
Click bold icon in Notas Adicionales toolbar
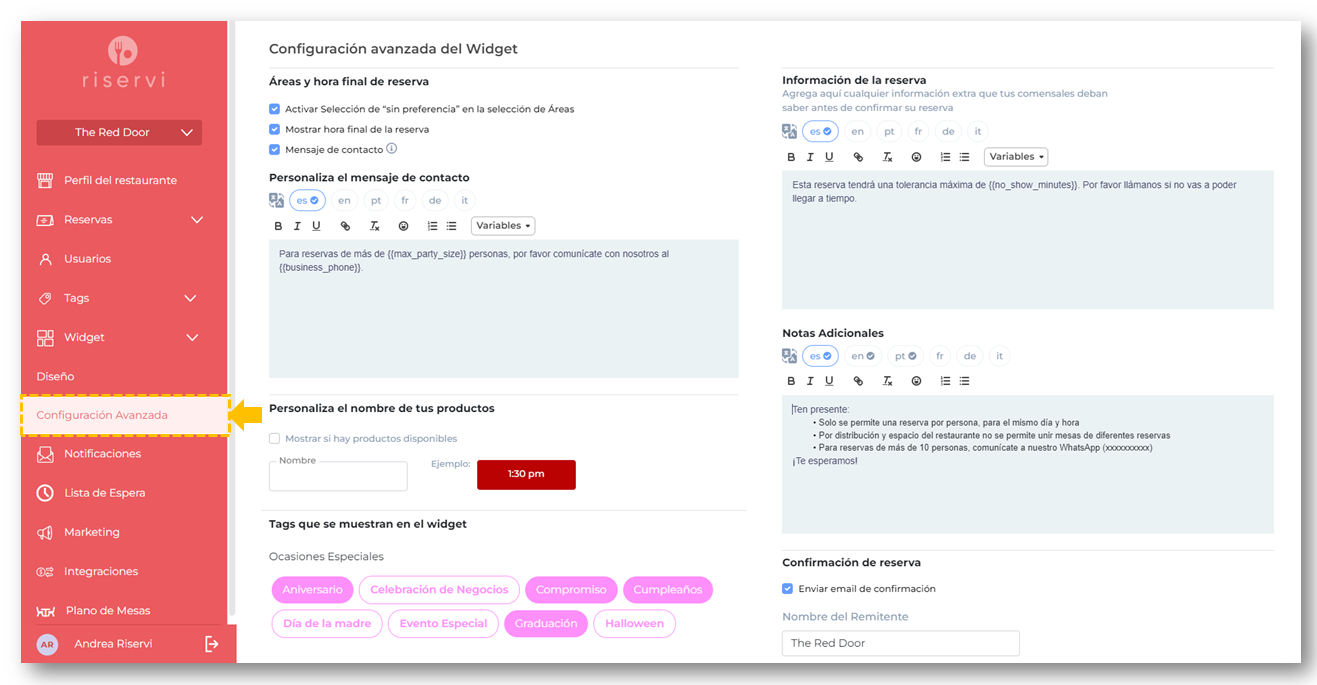(x=791, y=381)
